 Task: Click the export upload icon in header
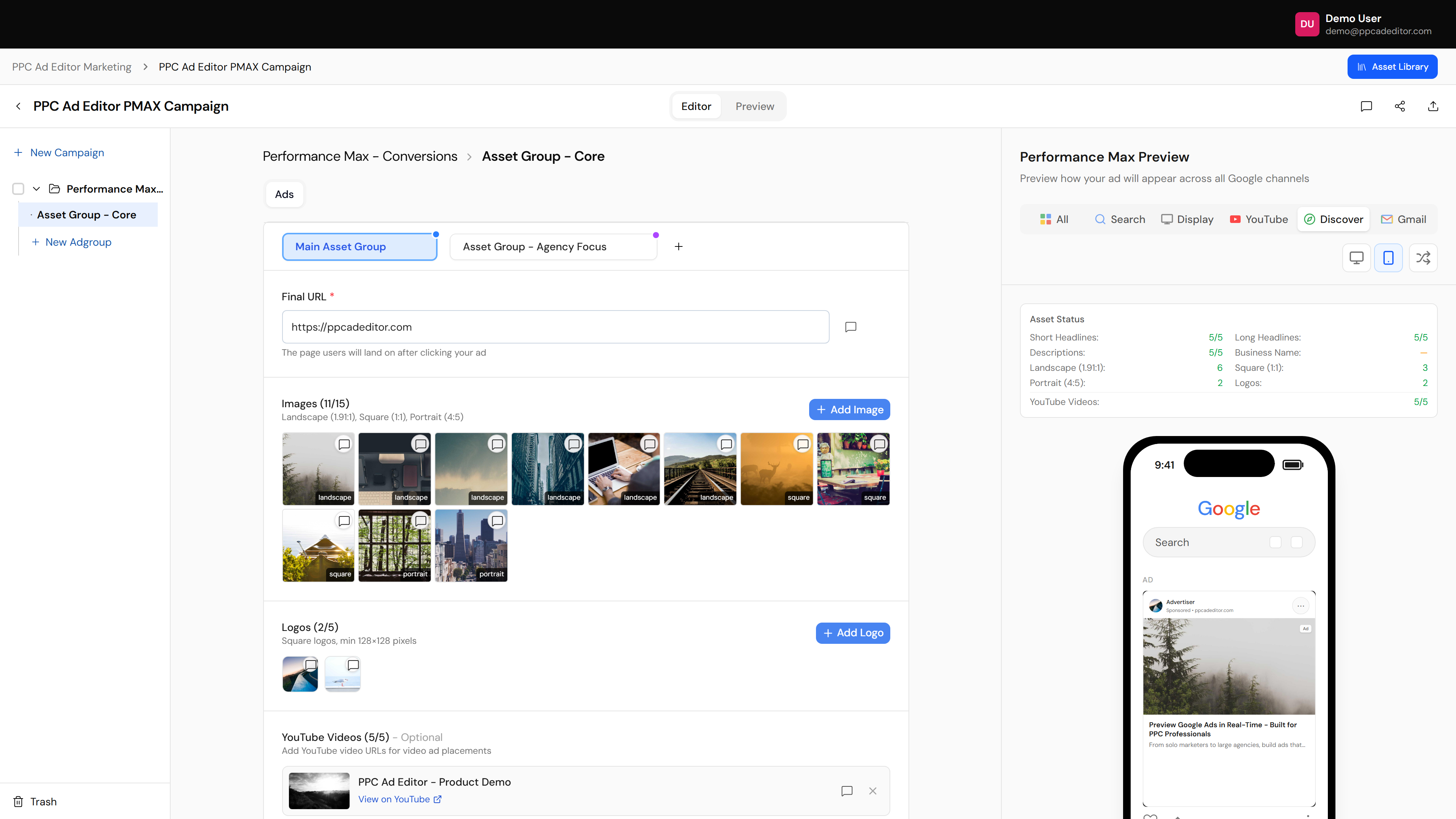point(1433,106)
